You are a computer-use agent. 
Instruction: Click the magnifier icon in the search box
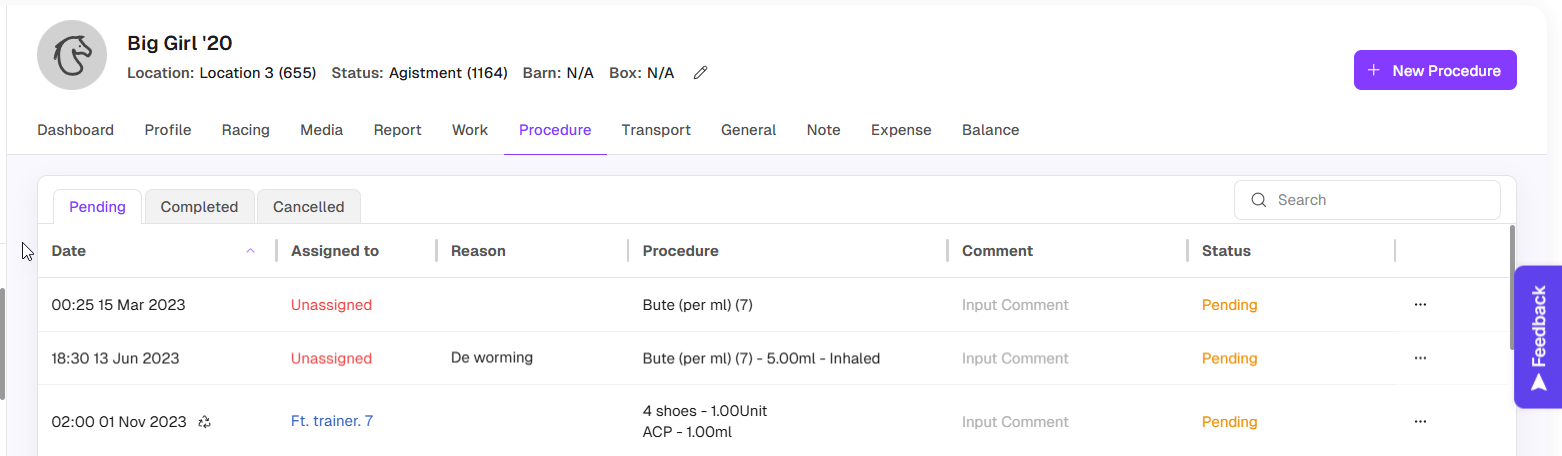(x=1259, y=200)
